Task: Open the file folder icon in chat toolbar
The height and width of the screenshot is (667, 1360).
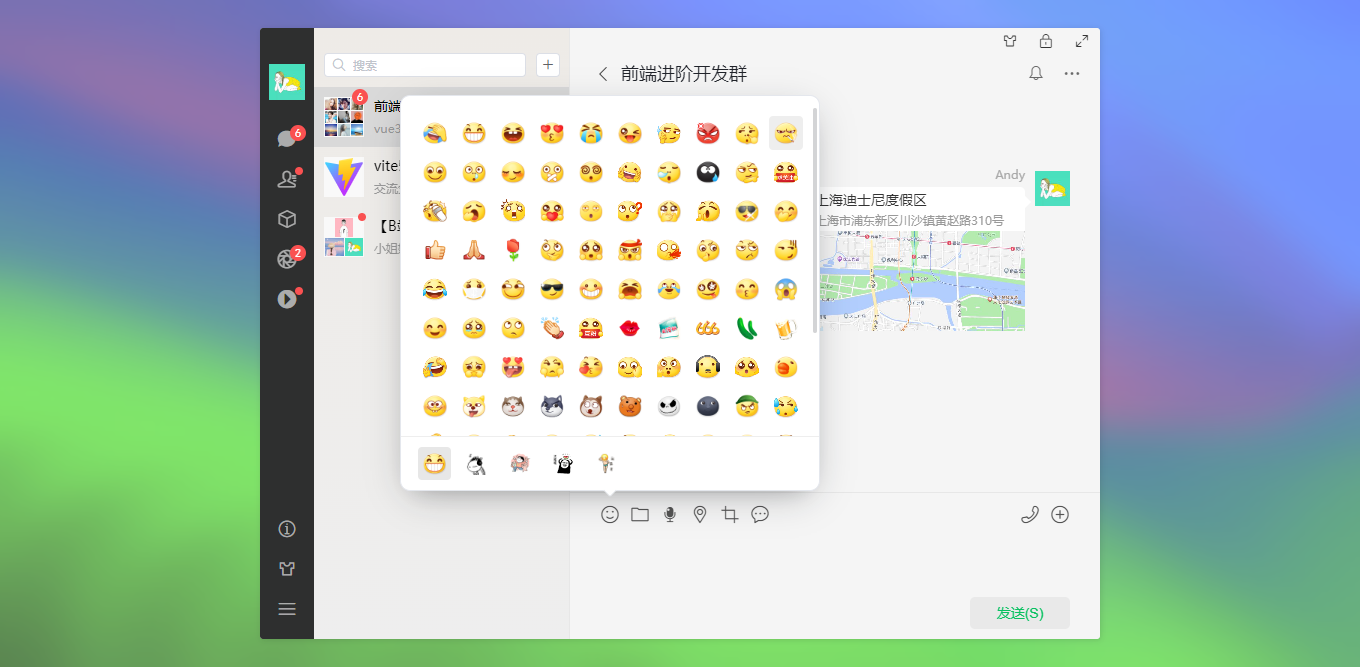Action: click(640, 514)
